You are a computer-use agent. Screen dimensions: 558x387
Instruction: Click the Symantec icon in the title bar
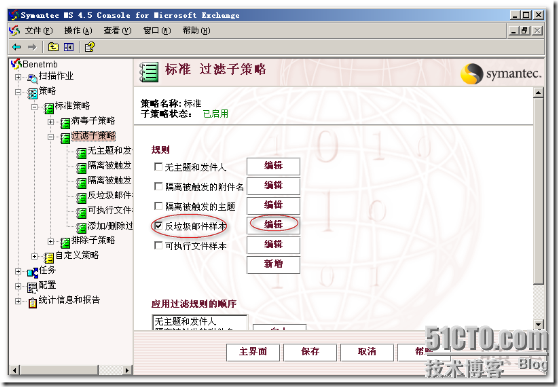pos(15,15)
